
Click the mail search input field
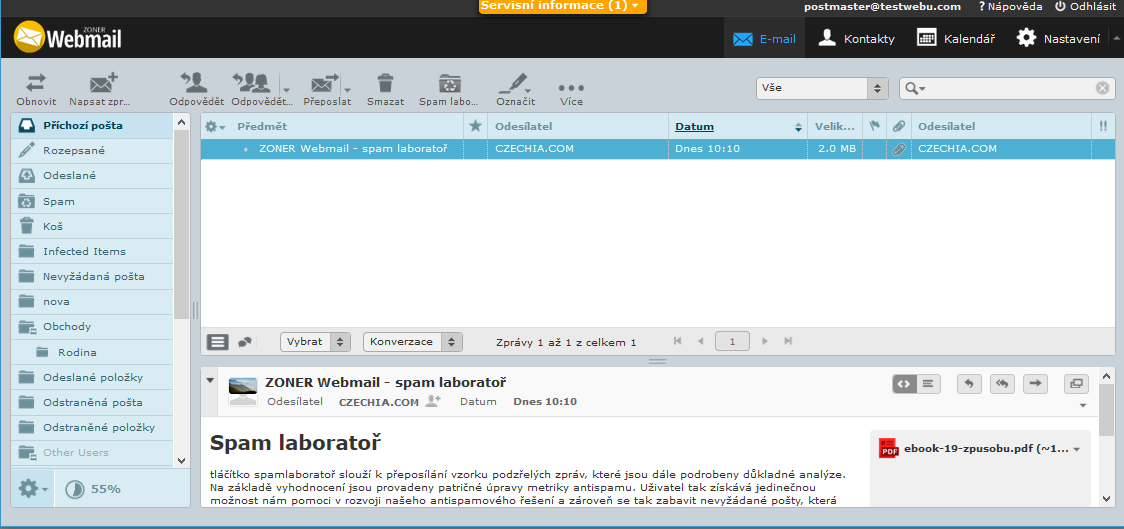tap(1010, 88)
